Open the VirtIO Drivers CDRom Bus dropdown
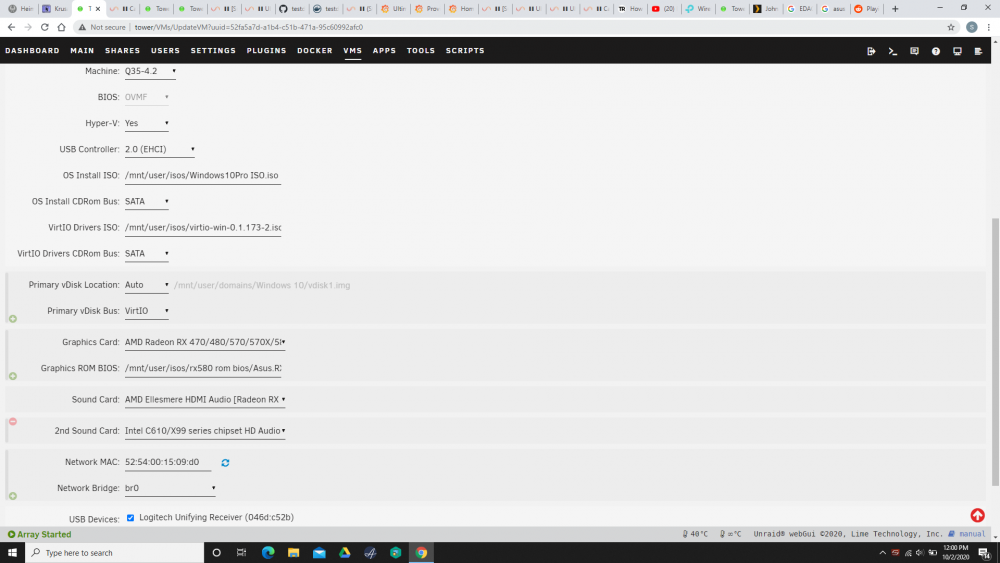The width and height of the screenshot is (1000, 563). [147, 254]
